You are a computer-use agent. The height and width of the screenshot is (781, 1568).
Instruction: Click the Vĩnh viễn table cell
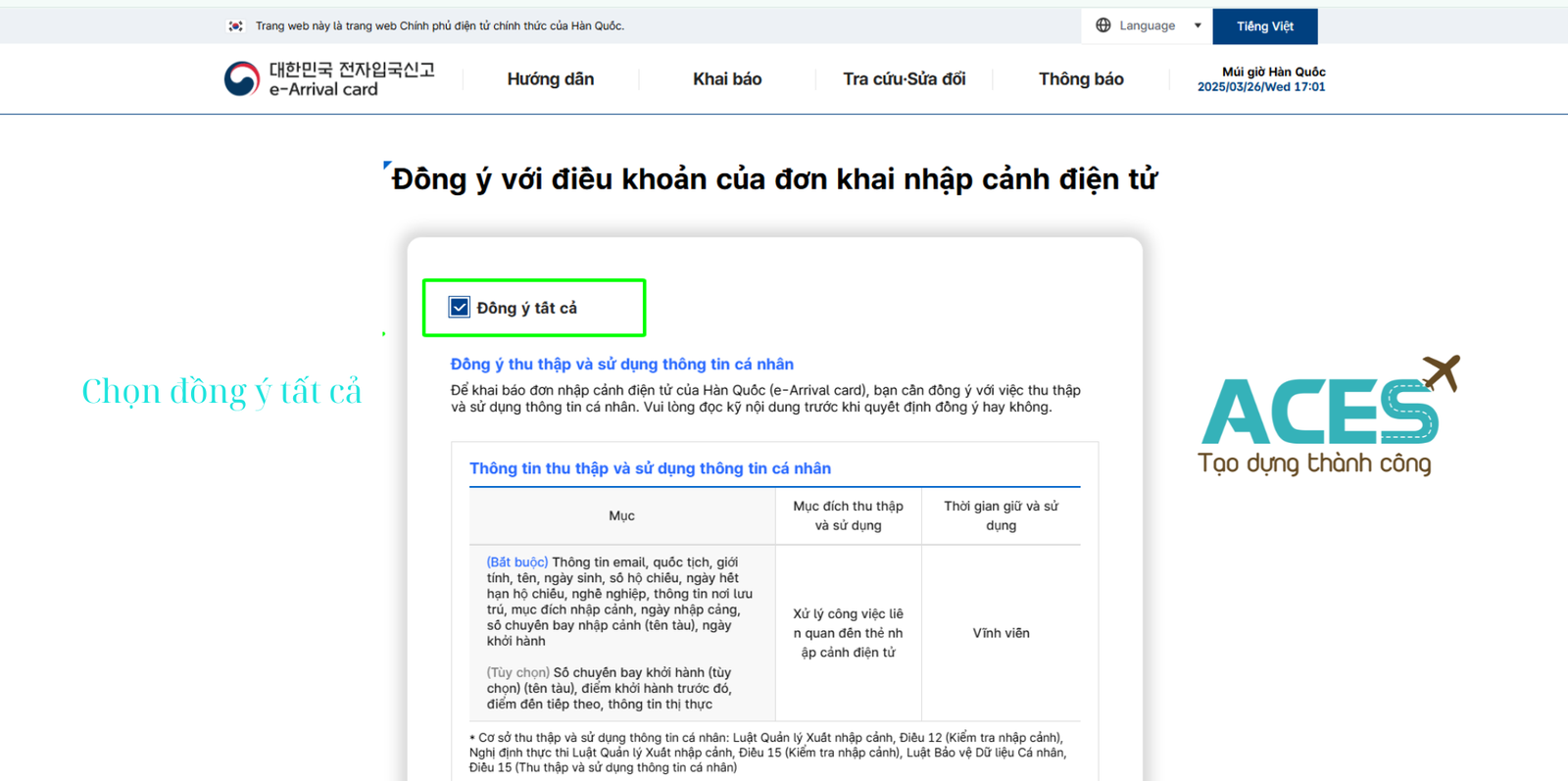point(1002,633)
